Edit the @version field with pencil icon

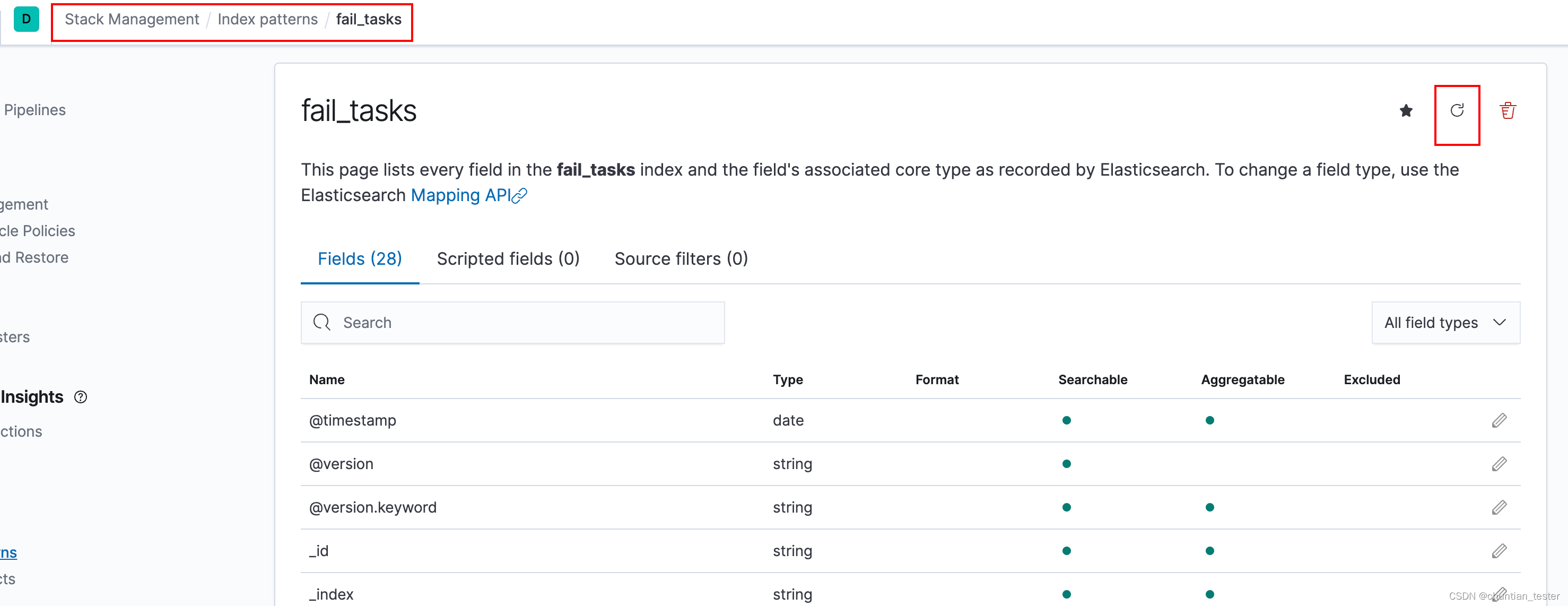coord(1499,464)
